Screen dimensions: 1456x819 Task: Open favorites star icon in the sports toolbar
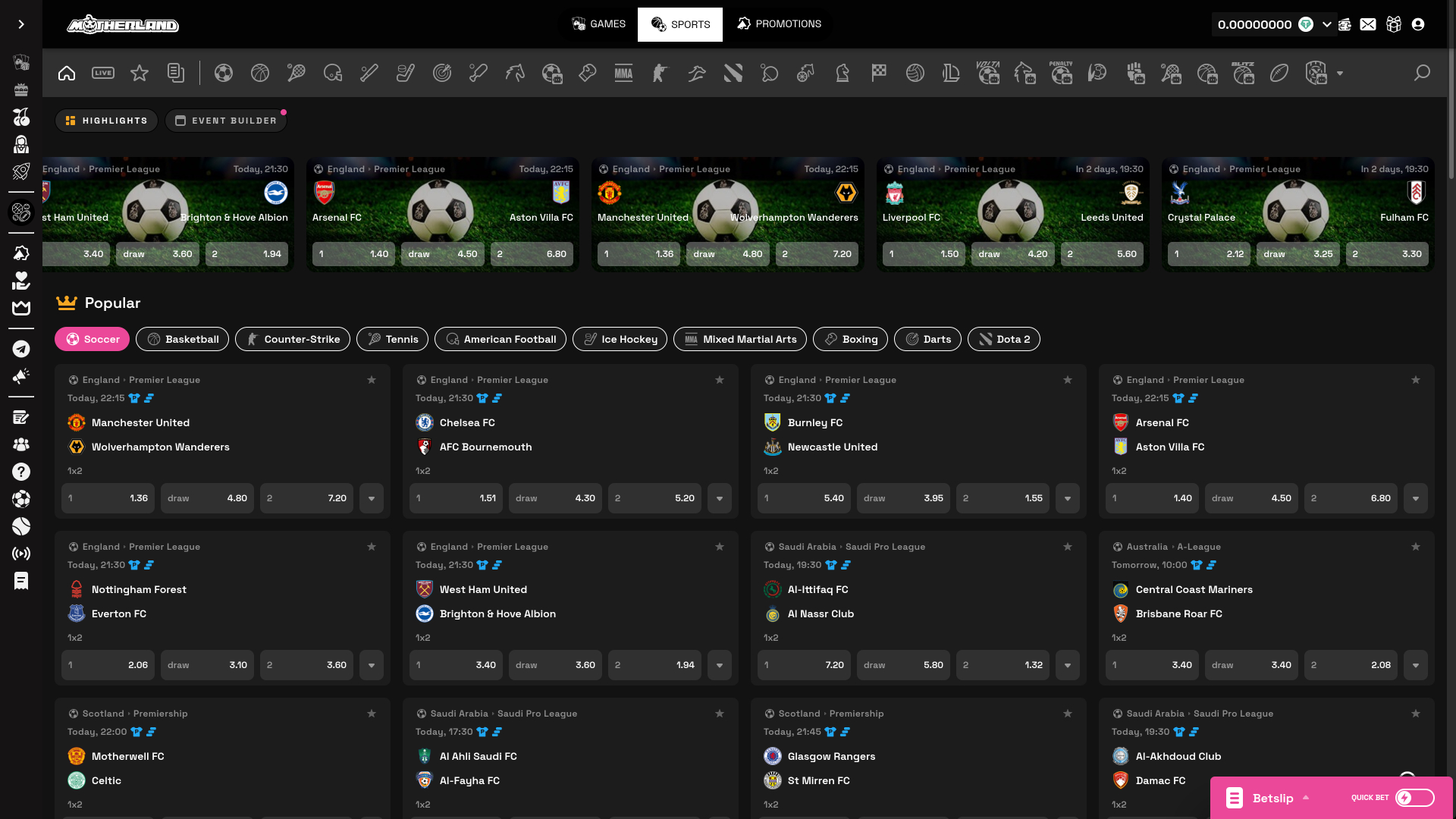pyautogui.click(x=140, y=73)
